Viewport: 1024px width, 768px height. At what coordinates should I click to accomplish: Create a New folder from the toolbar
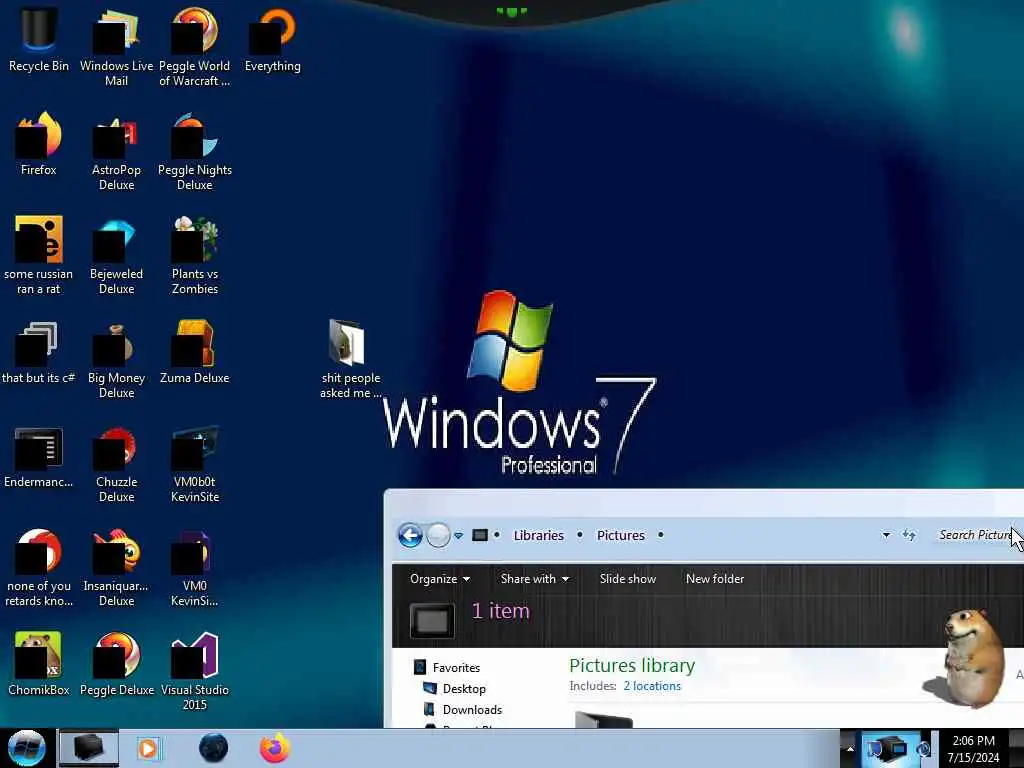click(x=714, y=579)
